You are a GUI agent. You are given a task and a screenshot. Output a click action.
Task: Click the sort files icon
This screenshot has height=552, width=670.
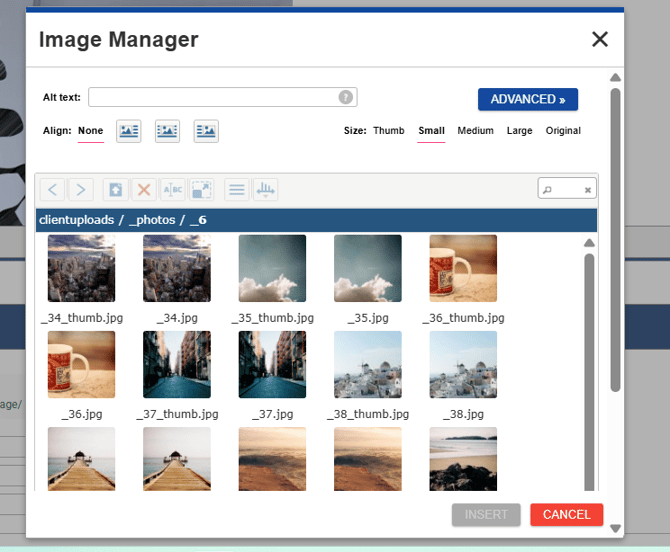click(265, 189)
